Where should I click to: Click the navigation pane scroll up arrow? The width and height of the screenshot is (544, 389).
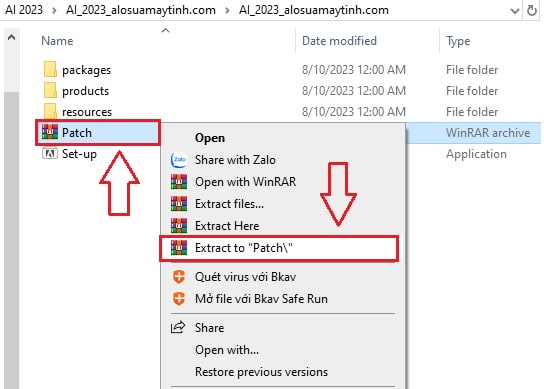11,37
